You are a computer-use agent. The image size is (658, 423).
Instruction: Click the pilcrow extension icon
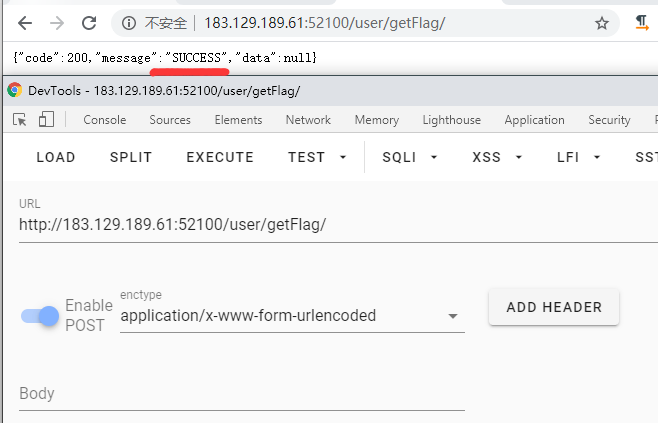642,22
